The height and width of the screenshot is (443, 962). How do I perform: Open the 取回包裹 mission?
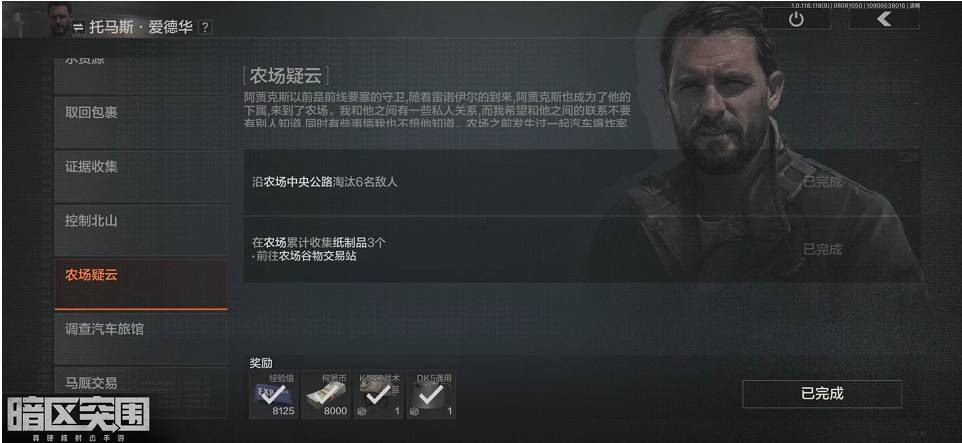(140, 121)
